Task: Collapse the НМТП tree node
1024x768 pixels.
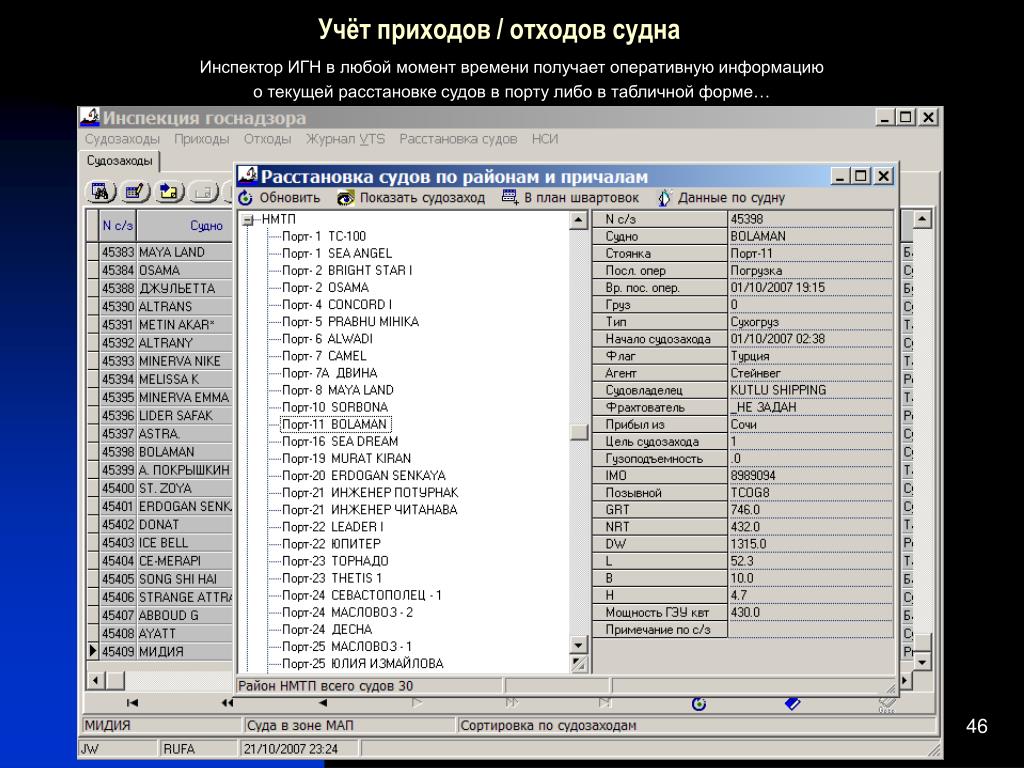Action: pyautogui.click(x=248, y=220)
